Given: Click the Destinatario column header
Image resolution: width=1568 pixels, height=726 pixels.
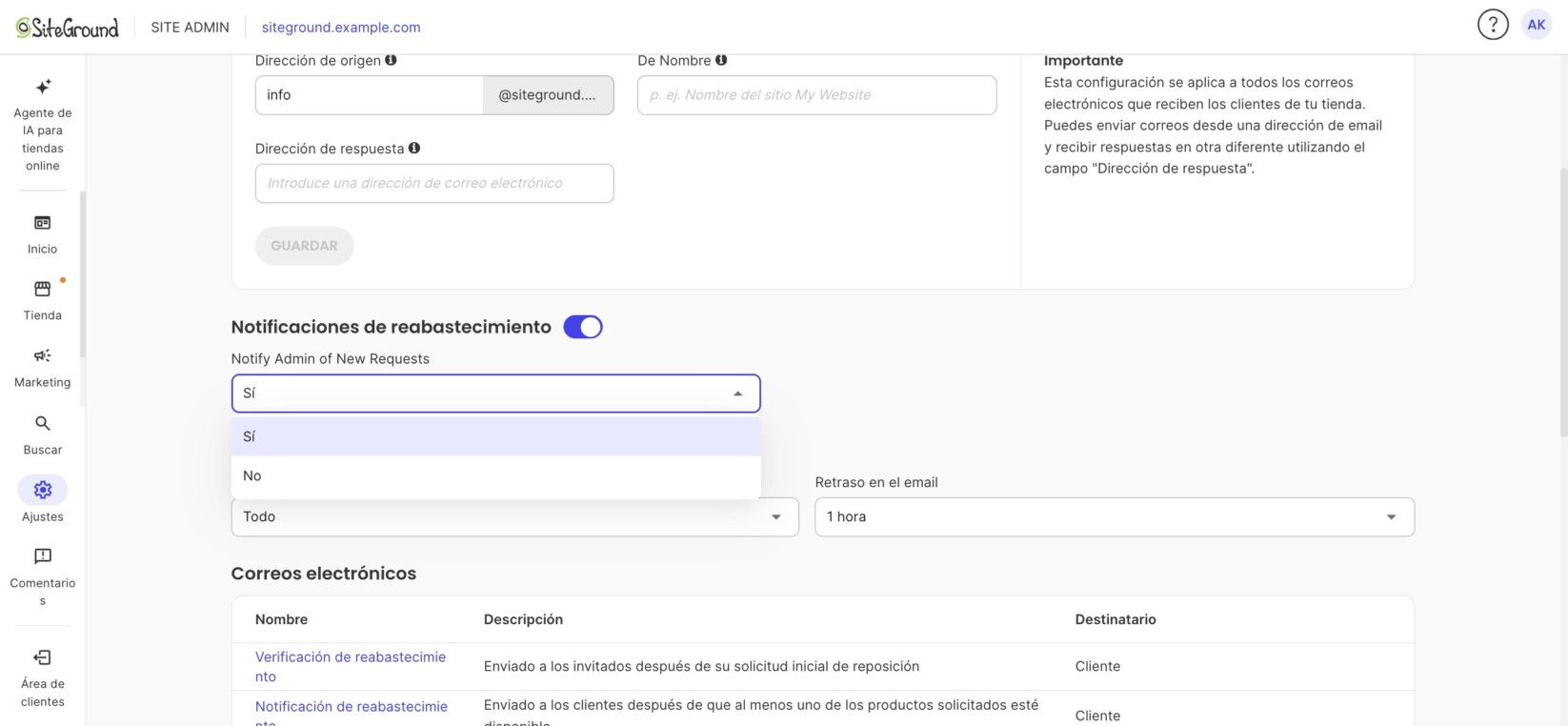Looking at the screenshot, I should click(1116, 619).
